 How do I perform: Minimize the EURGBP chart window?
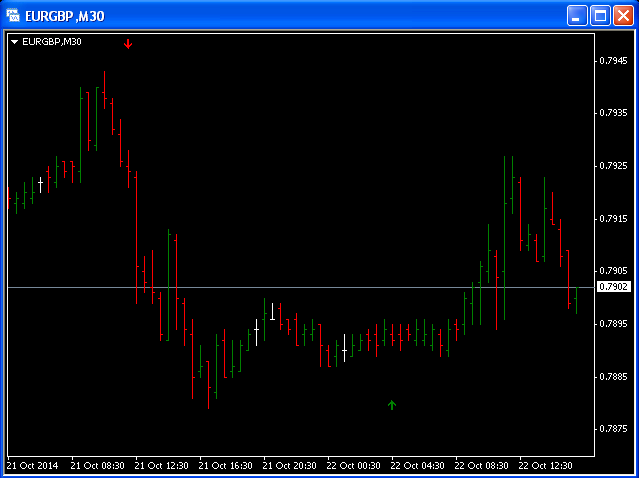tap(578, 15)
